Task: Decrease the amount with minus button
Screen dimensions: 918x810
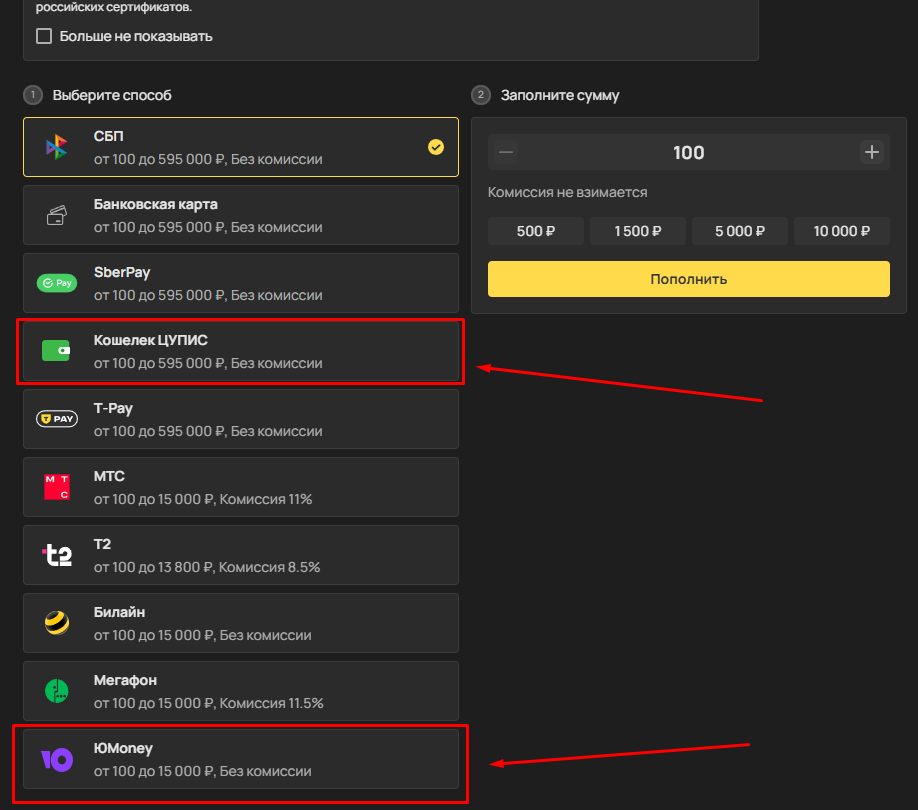Action: [506, 152]
